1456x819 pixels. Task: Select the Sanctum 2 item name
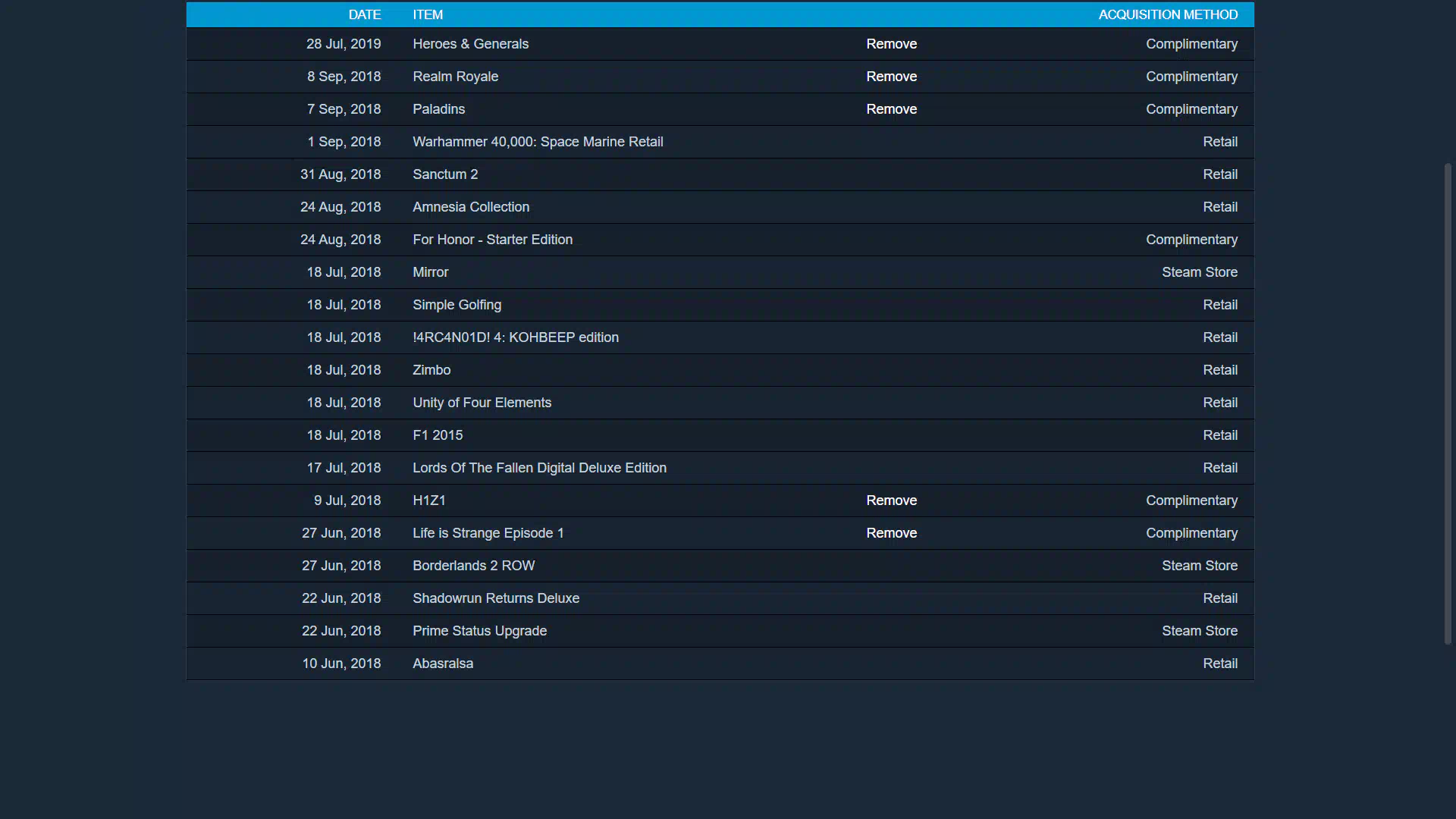pyautogui.click(x=445, y=174)
